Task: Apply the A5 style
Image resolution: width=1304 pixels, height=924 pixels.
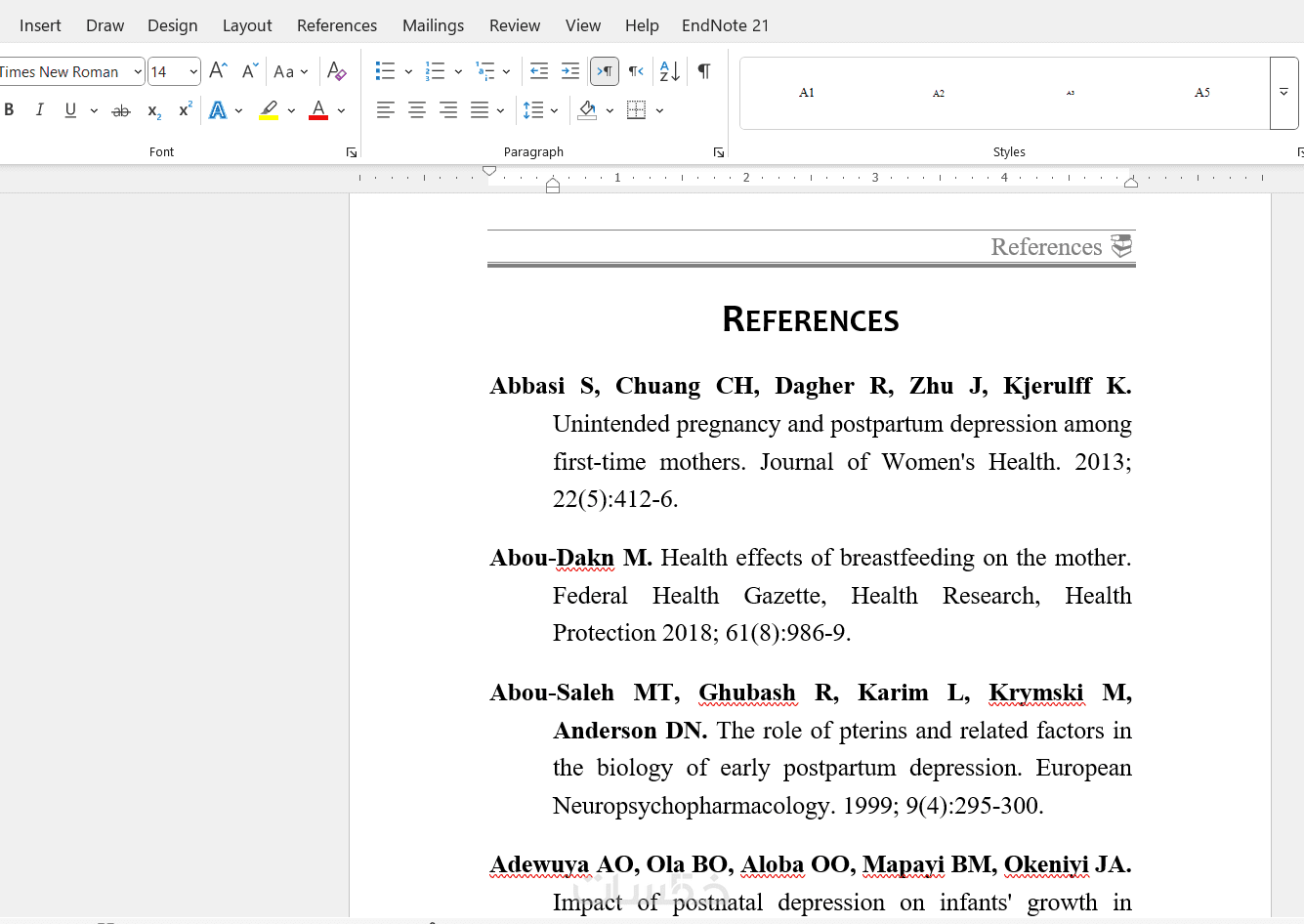Action: (1202, 93)
